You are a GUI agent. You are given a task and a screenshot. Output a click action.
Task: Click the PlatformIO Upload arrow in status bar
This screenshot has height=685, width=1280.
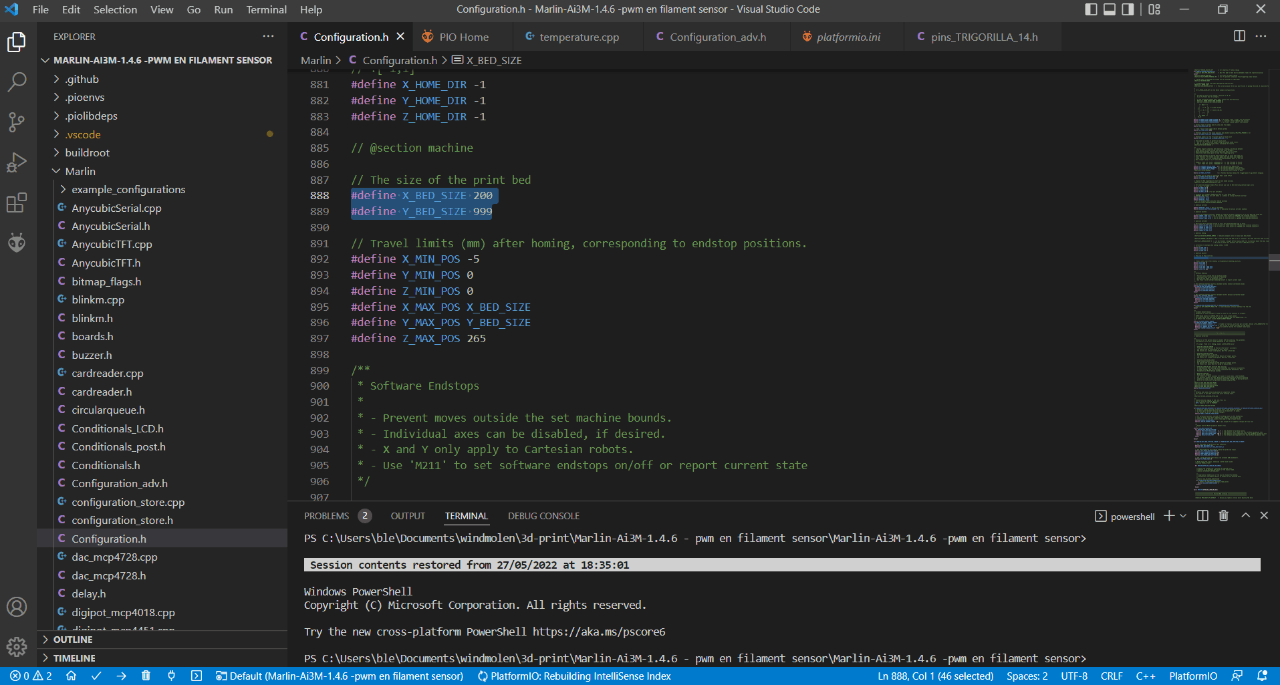pyautogui.click(x=121, y=676)
